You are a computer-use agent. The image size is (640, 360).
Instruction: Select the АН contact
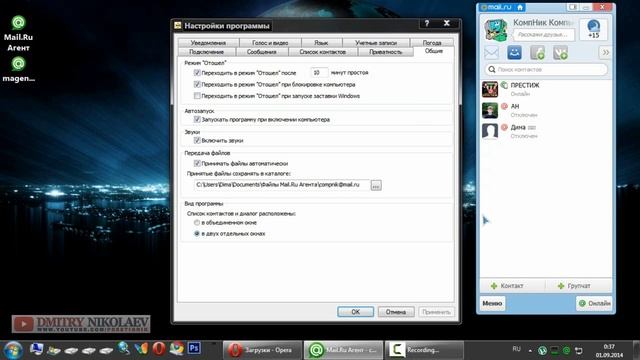point(546,110)
